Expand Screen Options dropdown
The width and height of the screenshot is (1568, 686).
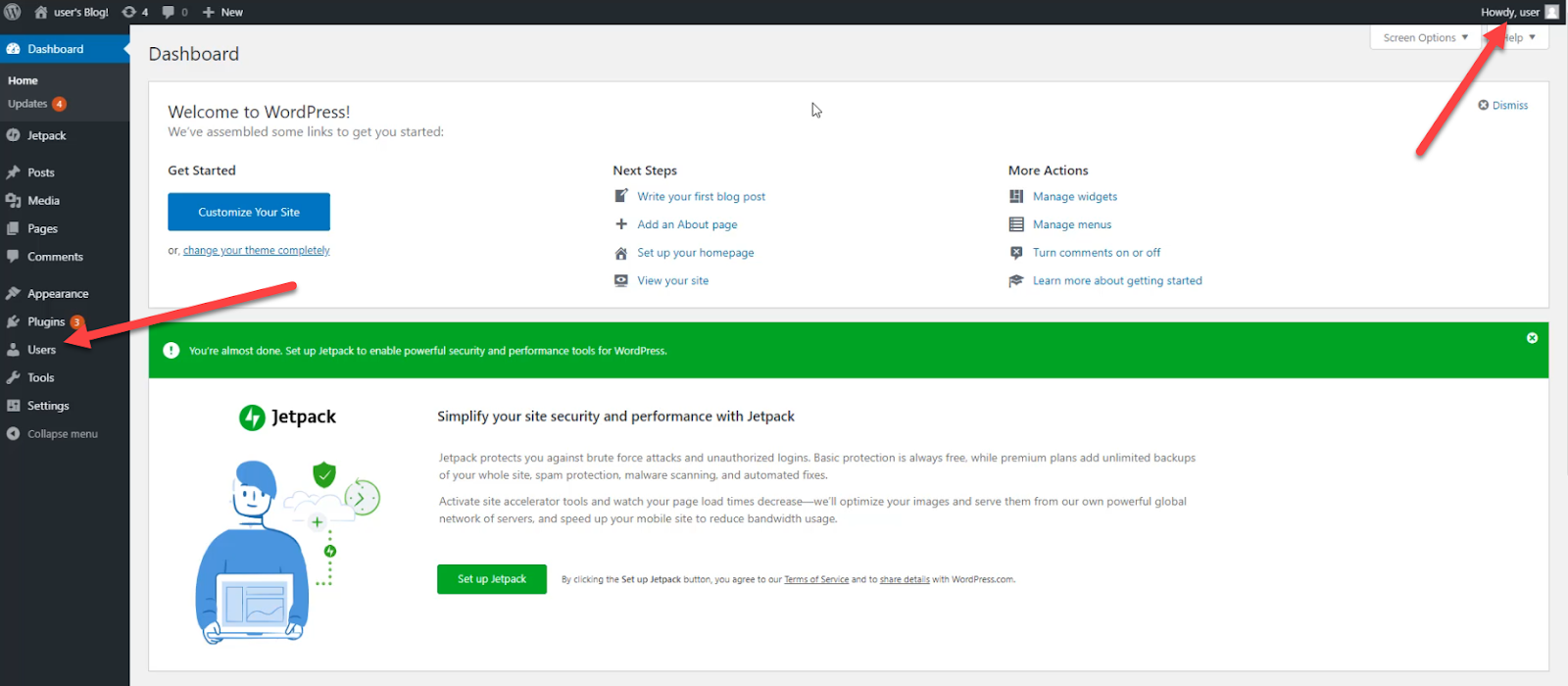coord(1426,37)
